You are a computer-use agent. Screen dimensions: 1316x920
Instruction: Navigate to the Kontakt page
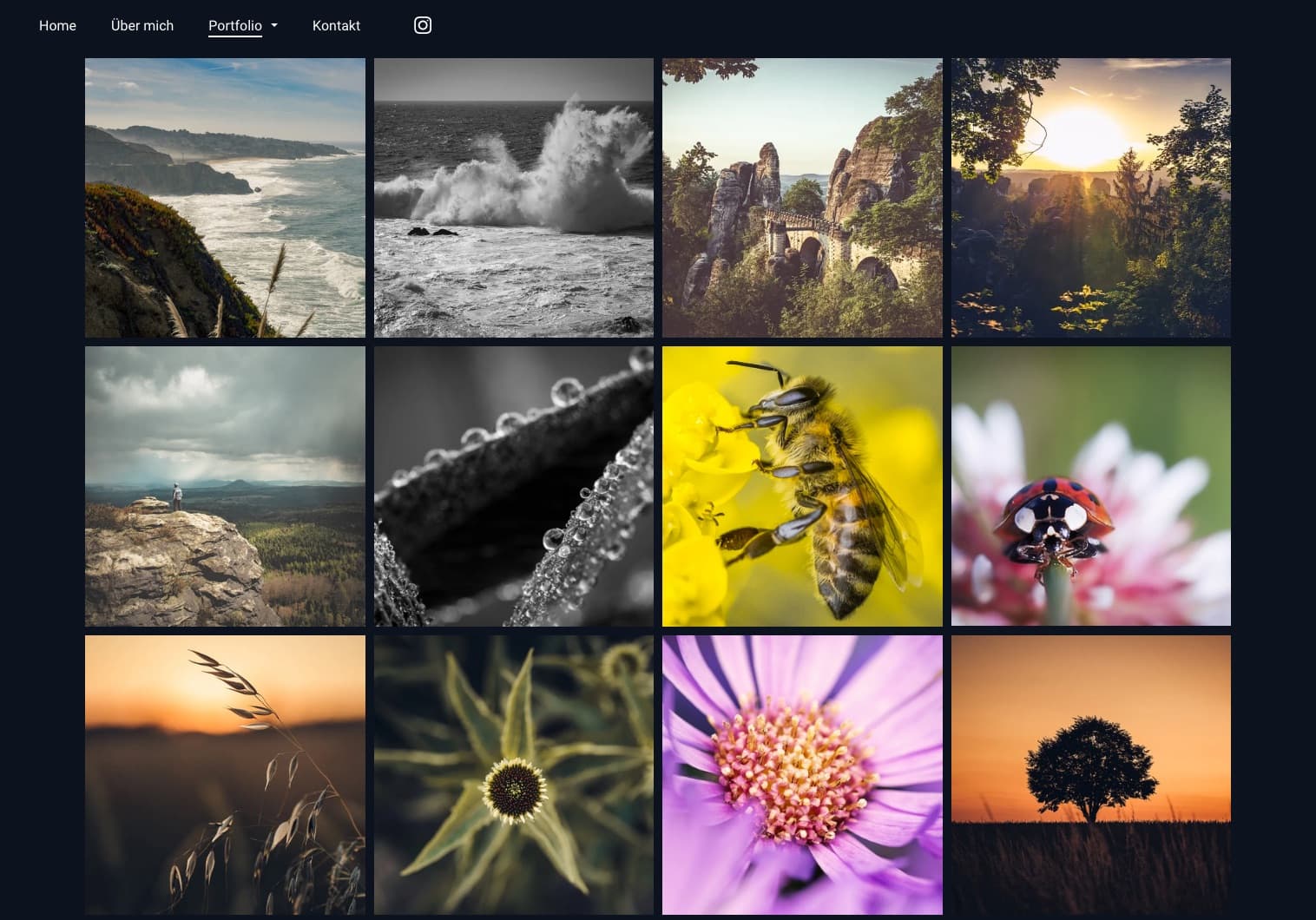click(x=336, y=26)
